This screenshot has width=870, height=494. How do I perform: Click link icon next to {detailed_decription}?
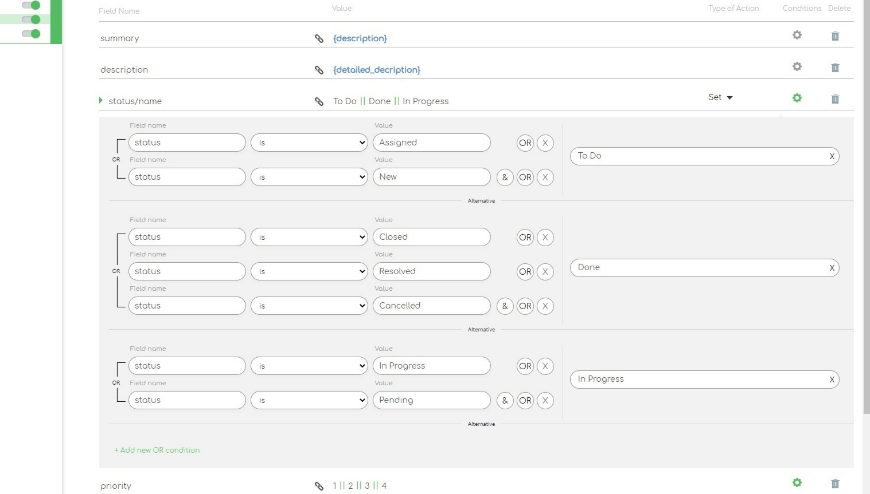point(319,70)
